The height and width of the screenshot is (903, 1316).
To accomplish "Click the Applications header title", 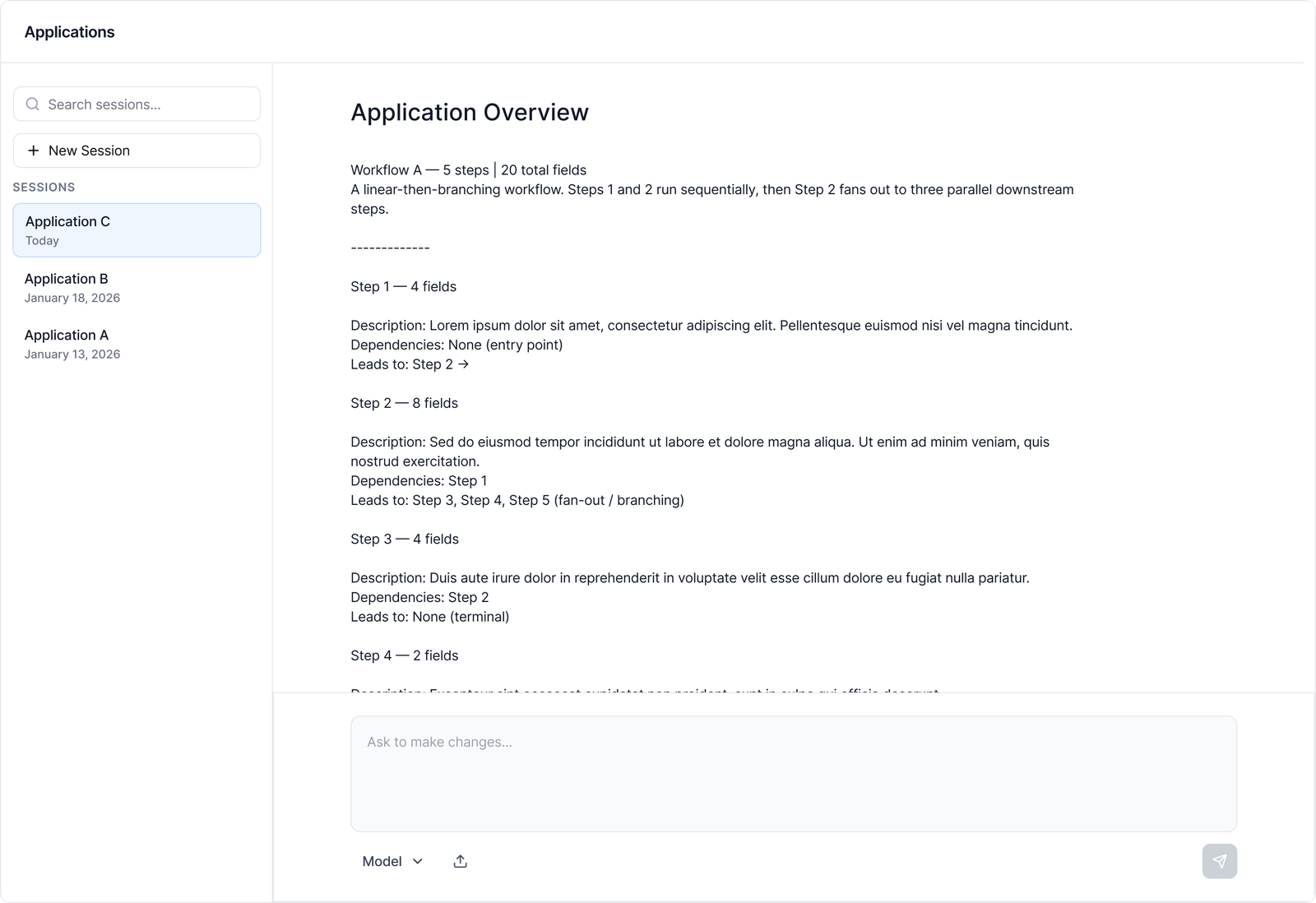I will 70,32.
